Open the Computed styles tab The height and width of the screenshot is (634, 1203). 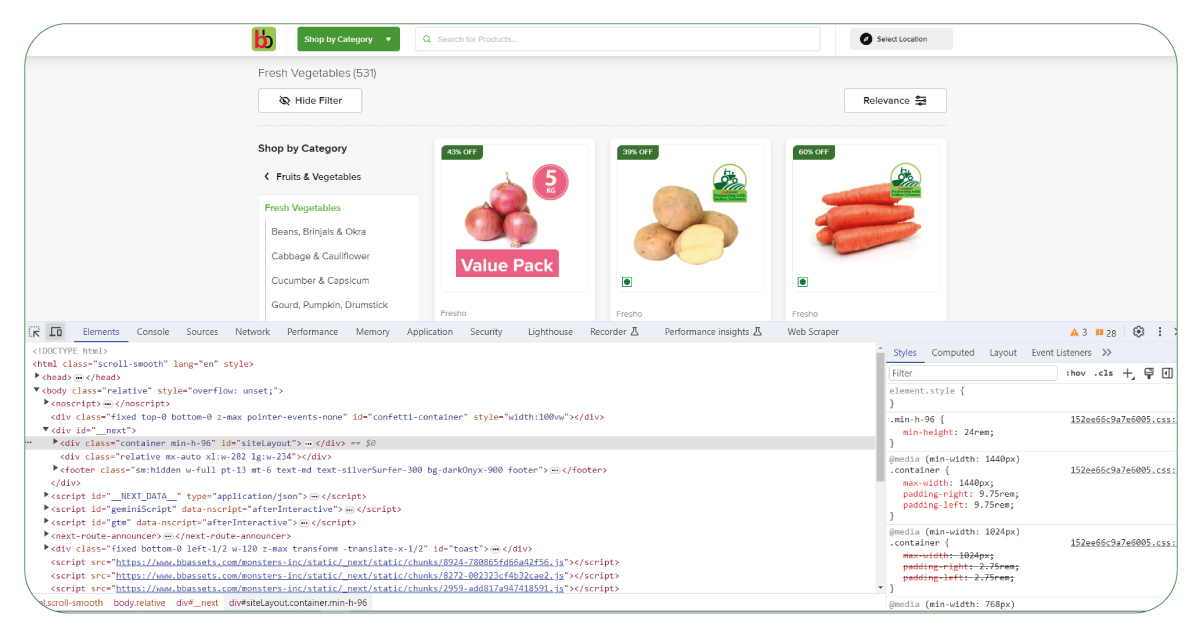tap(953, 353)
